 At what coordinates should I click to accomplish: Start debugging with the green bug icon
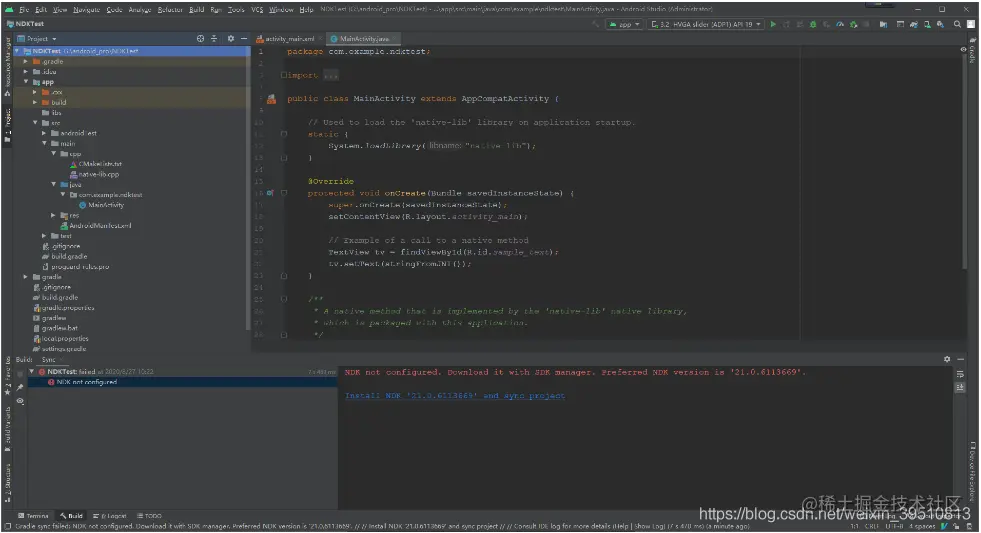pyautogui.click(x=813, y=24)
